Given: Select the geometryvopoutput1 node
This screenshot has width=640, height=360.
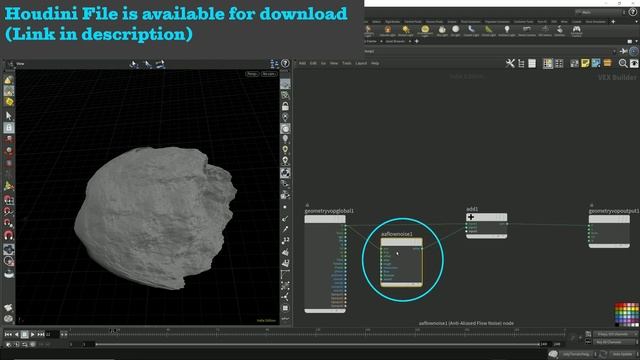Looking at the screenshot, I should [x=609, y=231].
